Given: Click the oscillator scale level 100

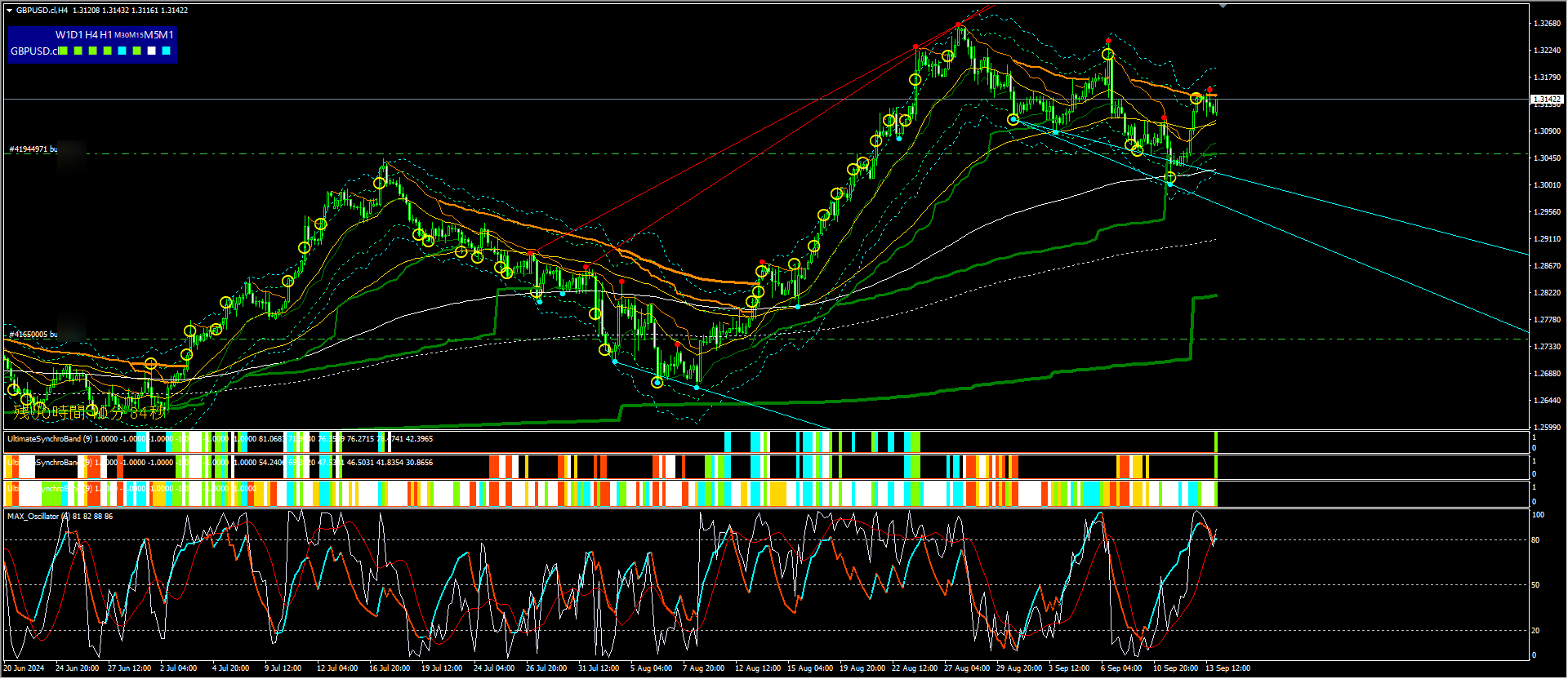Looking at the screenshot, I should point(1538,515).
